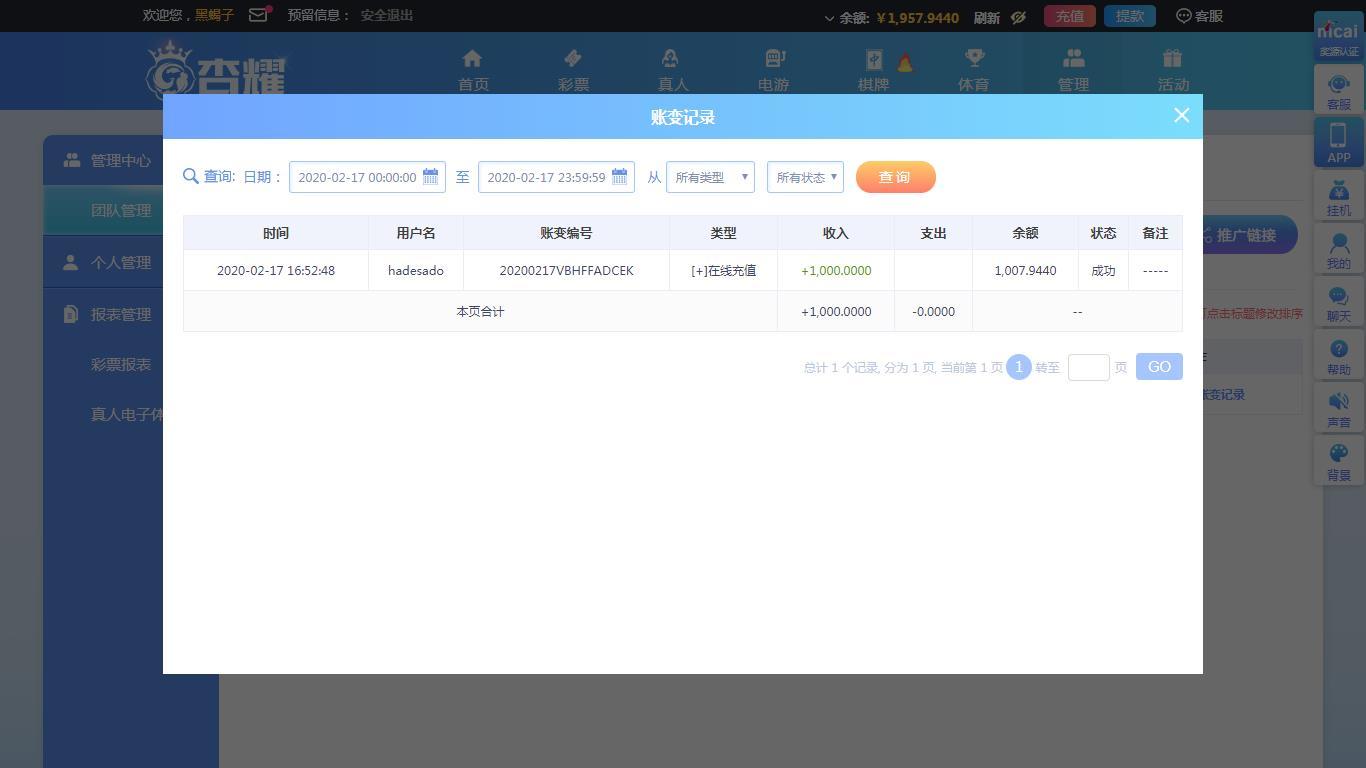Image resolution: width=1366 pixels, height=768 pixels.
Task: Click the red 充值 recharge button
Action: coord(1070,16)
